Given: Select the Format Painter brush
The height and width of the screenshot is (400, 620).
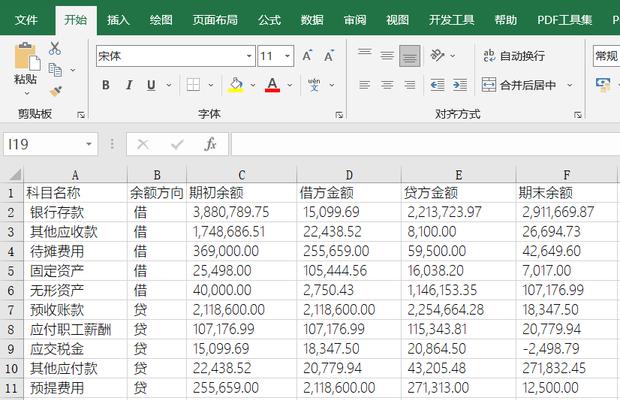Looking at the screenshot, I should coord(56,91).
